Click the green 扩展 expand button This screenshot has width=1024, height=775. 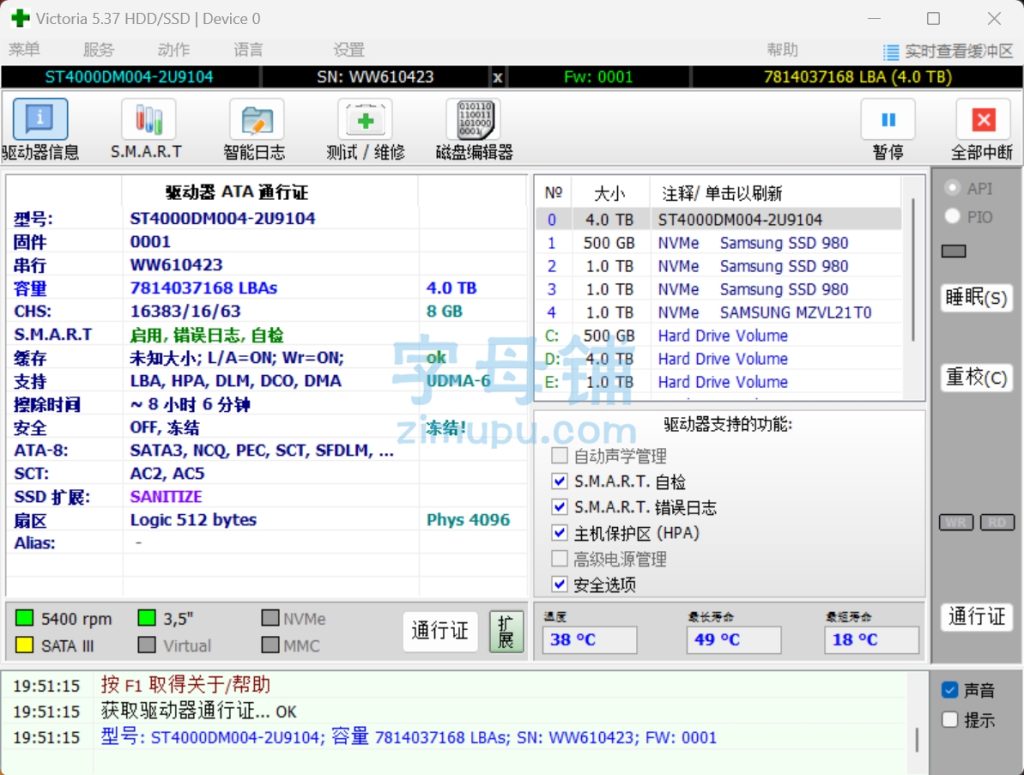506,631
